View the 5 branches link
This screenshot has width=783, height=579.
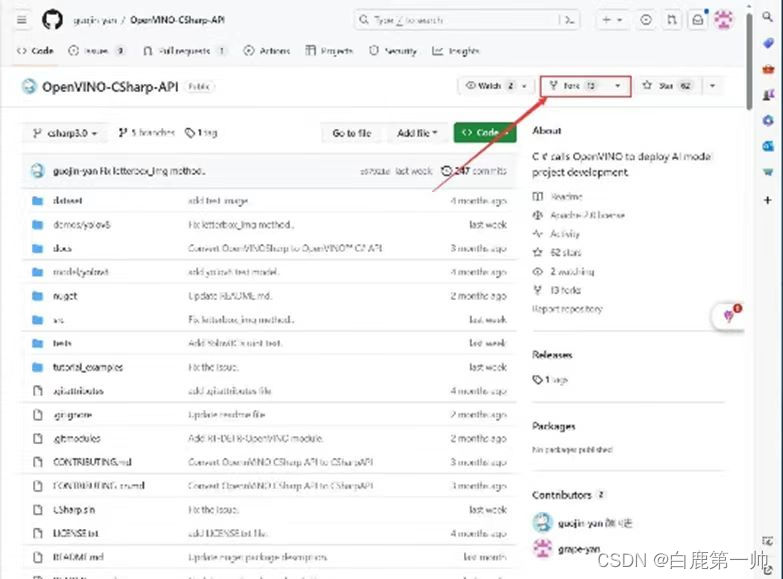146,132
